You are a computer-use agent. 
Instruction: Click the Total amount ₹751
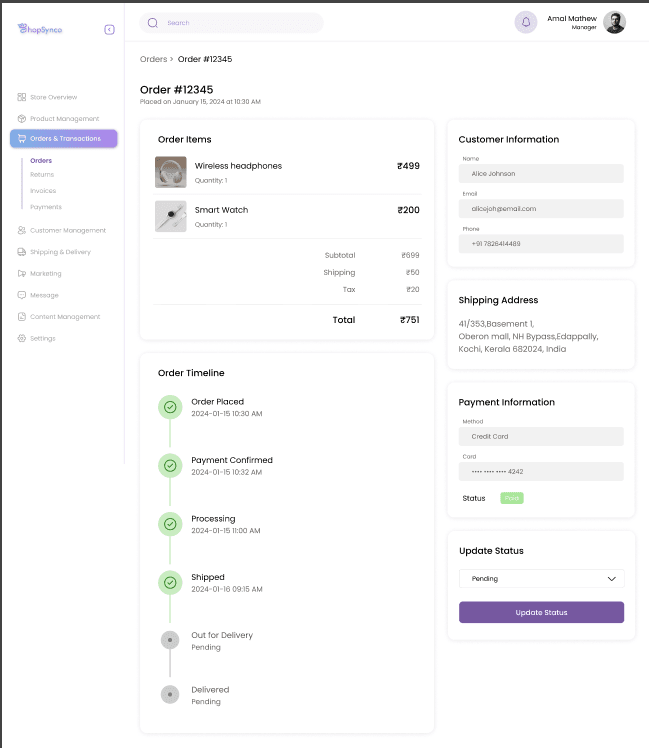click(x=409, y=320)
